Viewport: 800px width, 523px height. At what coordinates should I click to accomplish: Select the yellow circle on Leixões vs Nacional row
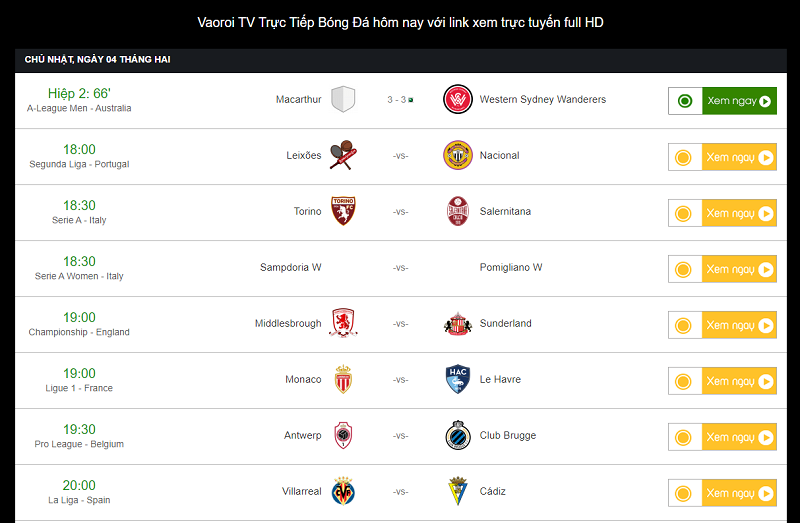(x=685, y=157)
